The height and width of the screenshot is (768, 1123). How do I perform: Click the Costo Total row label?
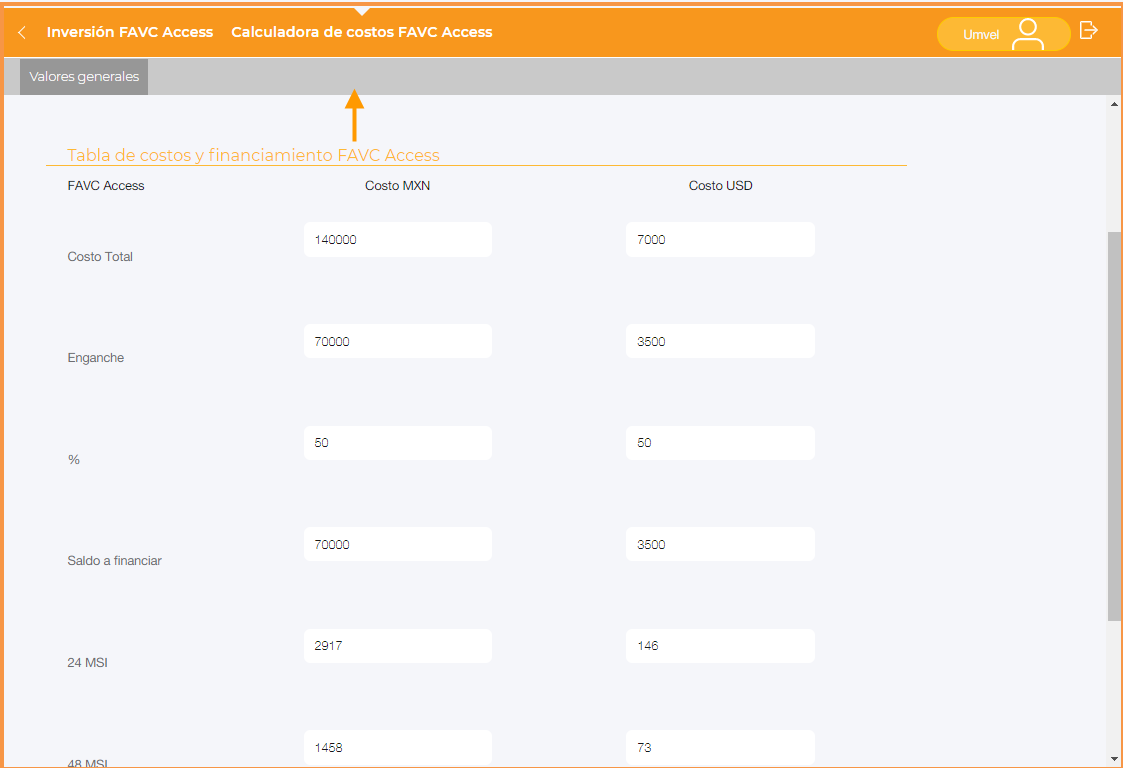100,256
